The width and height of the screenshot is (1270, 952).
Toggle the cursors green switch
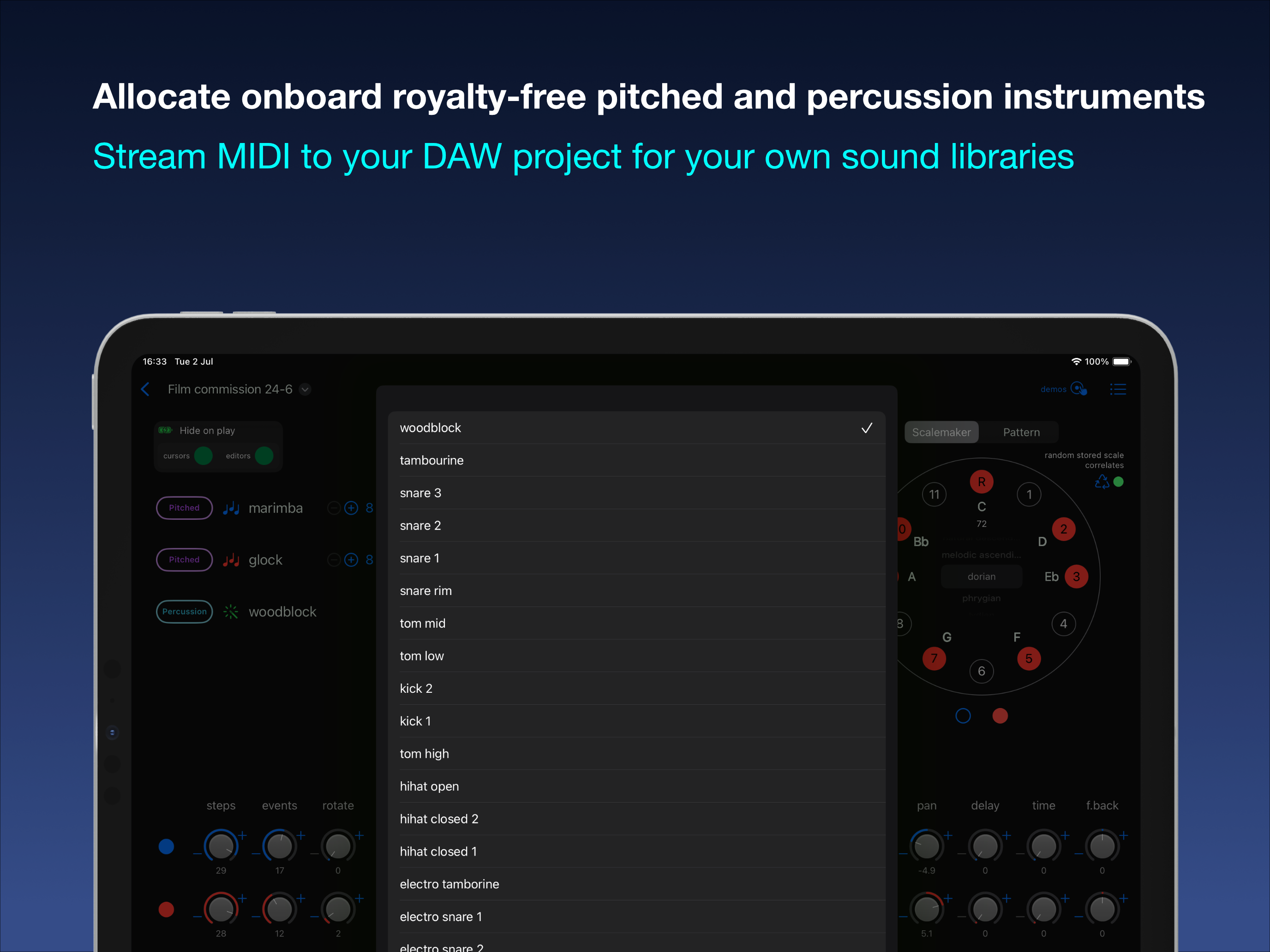203,456
